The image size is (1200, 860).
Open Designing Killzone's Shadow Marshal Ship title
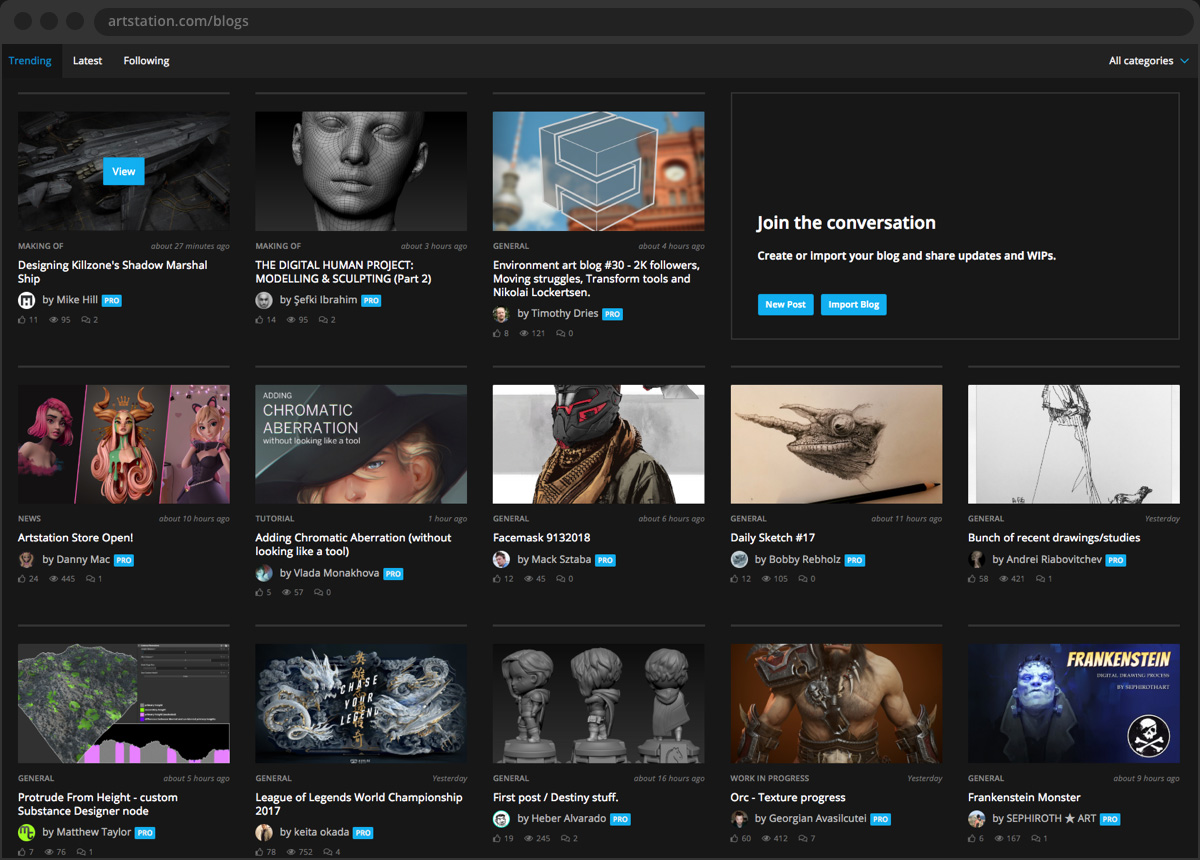pos(113,272)
